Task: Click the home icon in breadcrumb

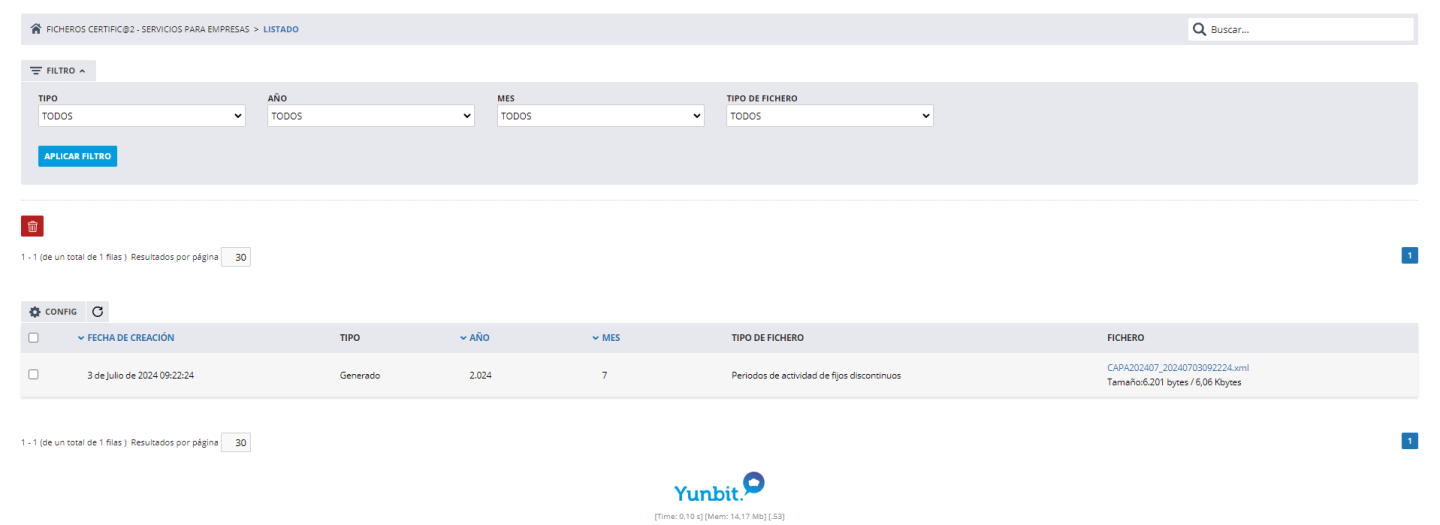Action: (x=36, y=29)
